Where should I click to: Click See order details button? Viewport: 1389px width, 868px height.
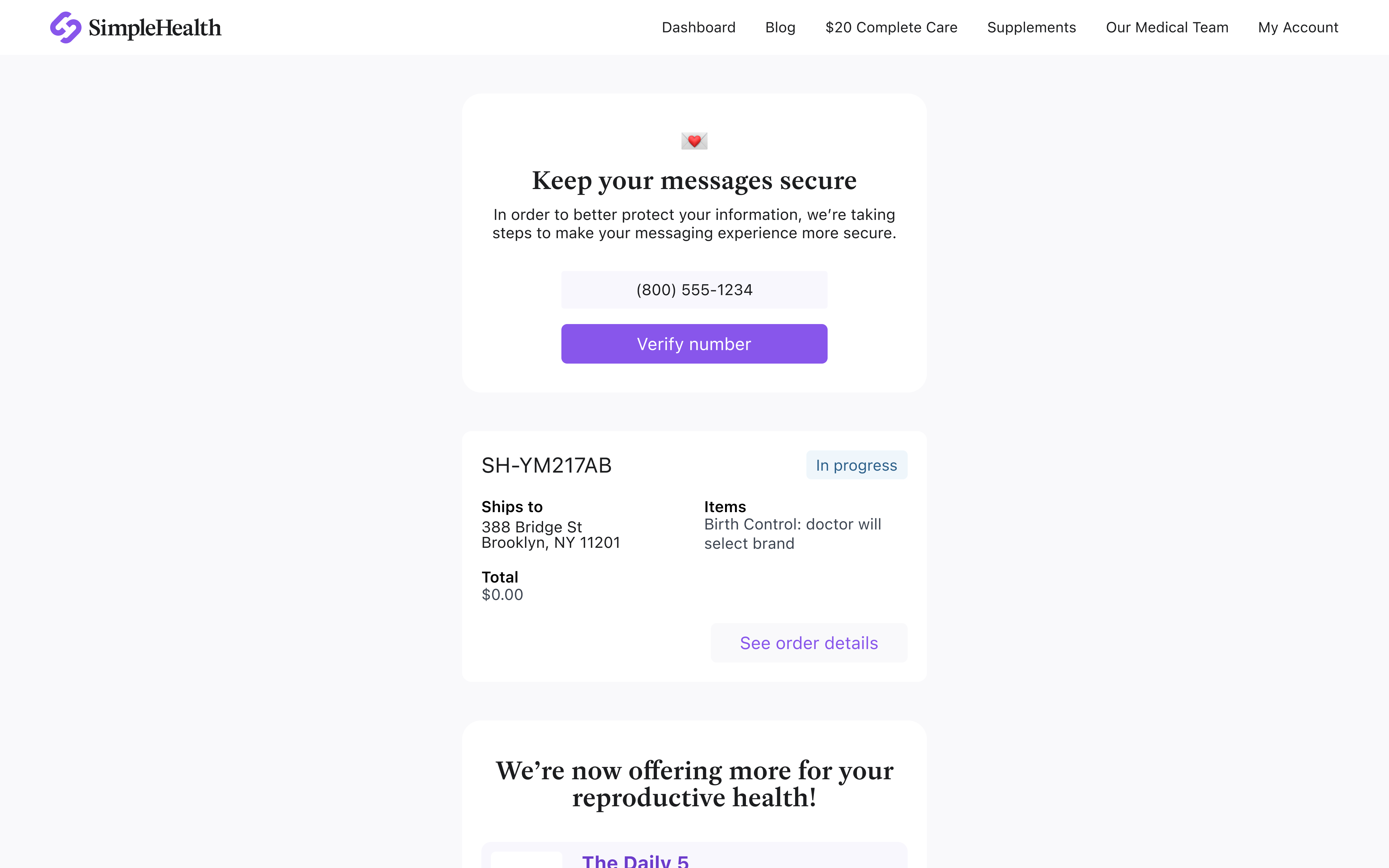pyautogui.click(x=808, y=643)
